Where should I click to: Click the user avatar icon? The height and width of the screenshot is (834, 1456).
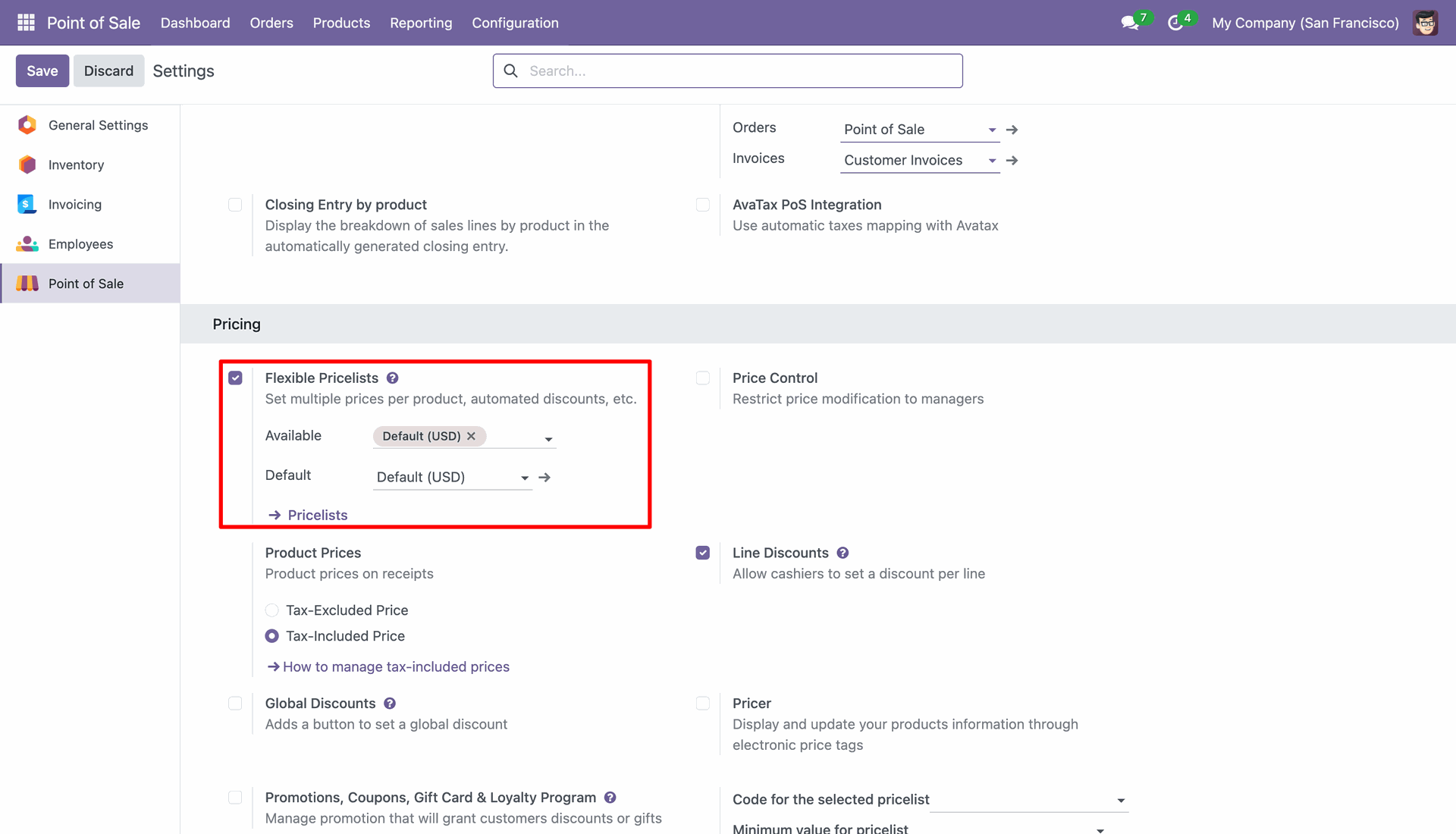pos(1425,23)
